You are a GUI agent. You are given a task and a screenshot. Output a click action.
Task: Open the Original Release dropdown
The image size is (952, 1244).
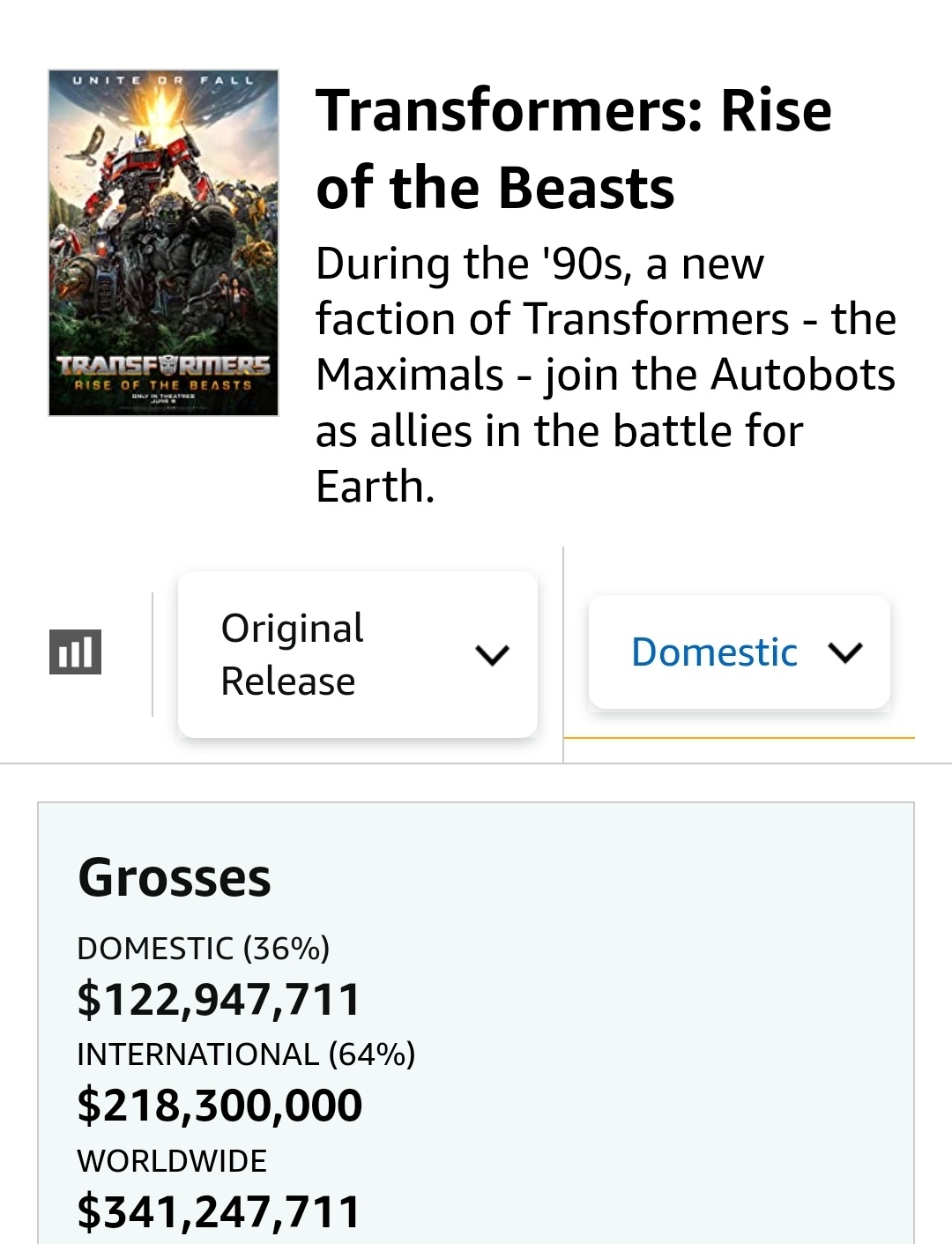(357, 654)
